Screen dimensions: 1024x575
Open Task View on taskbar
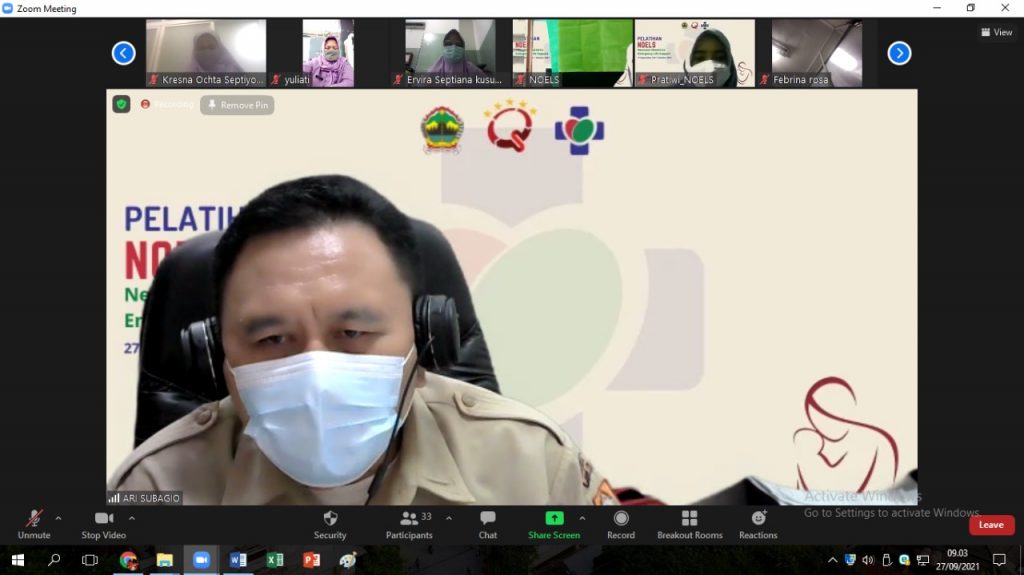pos(90,560)
